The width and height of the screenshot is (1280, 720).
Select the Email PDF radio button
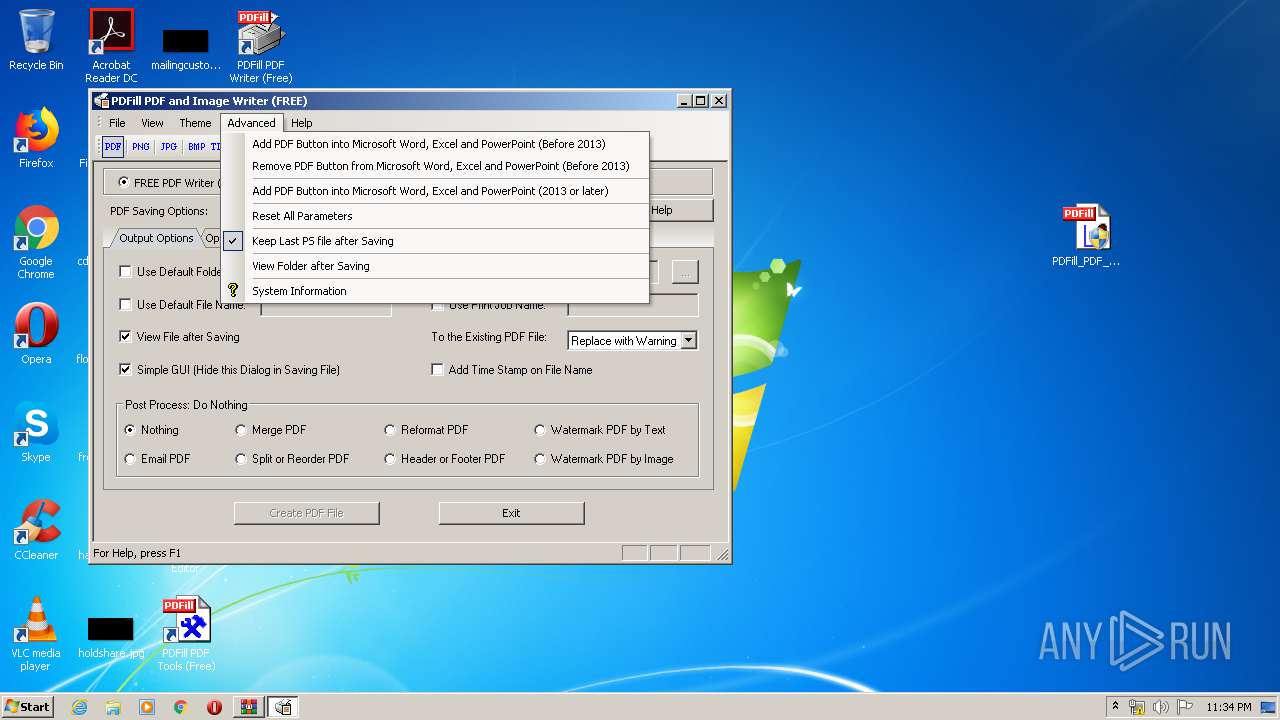tap(130, 459)
